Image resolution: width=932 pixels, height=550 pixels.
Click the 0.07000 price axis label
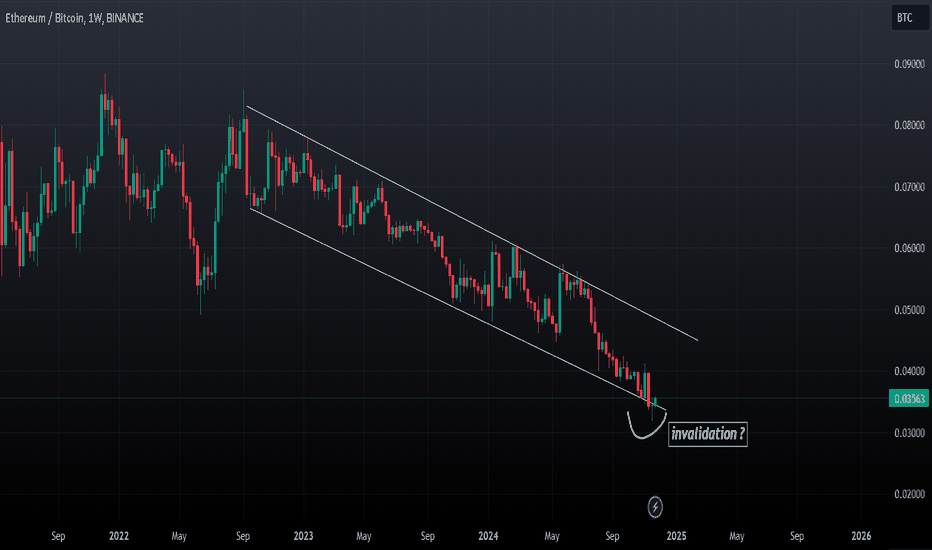tap(909, 187)
